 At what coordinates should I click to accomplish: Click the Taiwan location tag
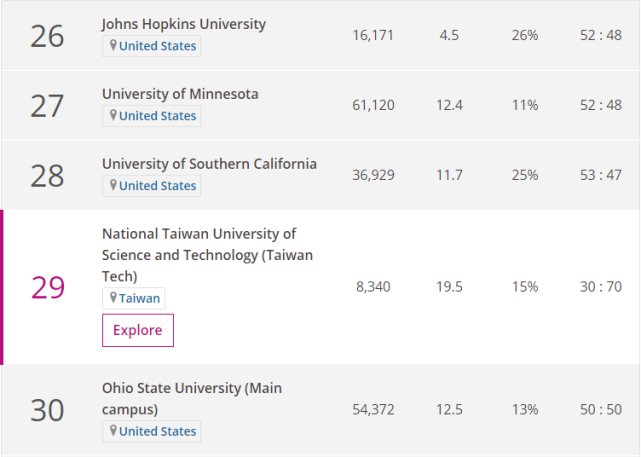(139, 298)
